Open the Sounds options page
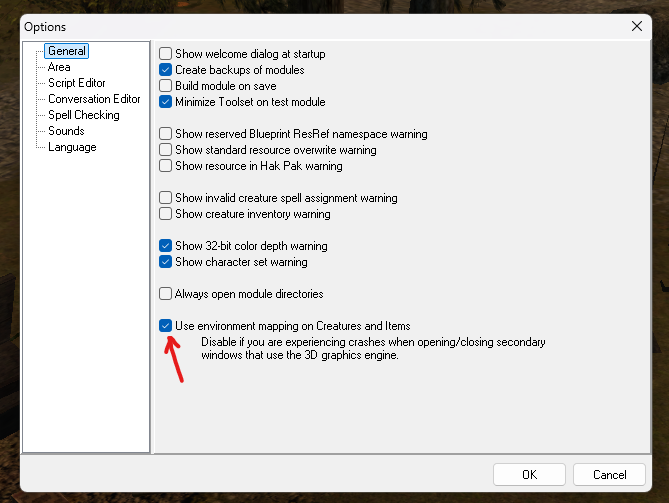 (66, 131)
